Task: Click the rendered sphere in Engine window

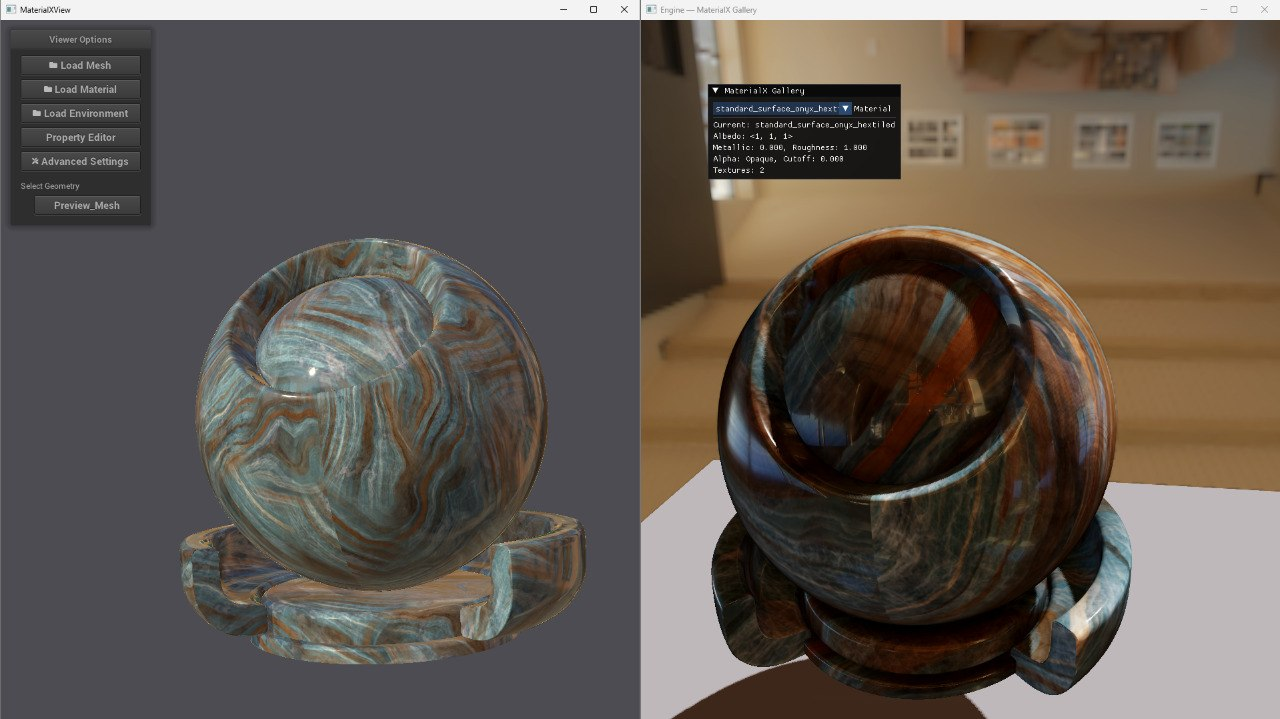Action: [x=917, y=425]
